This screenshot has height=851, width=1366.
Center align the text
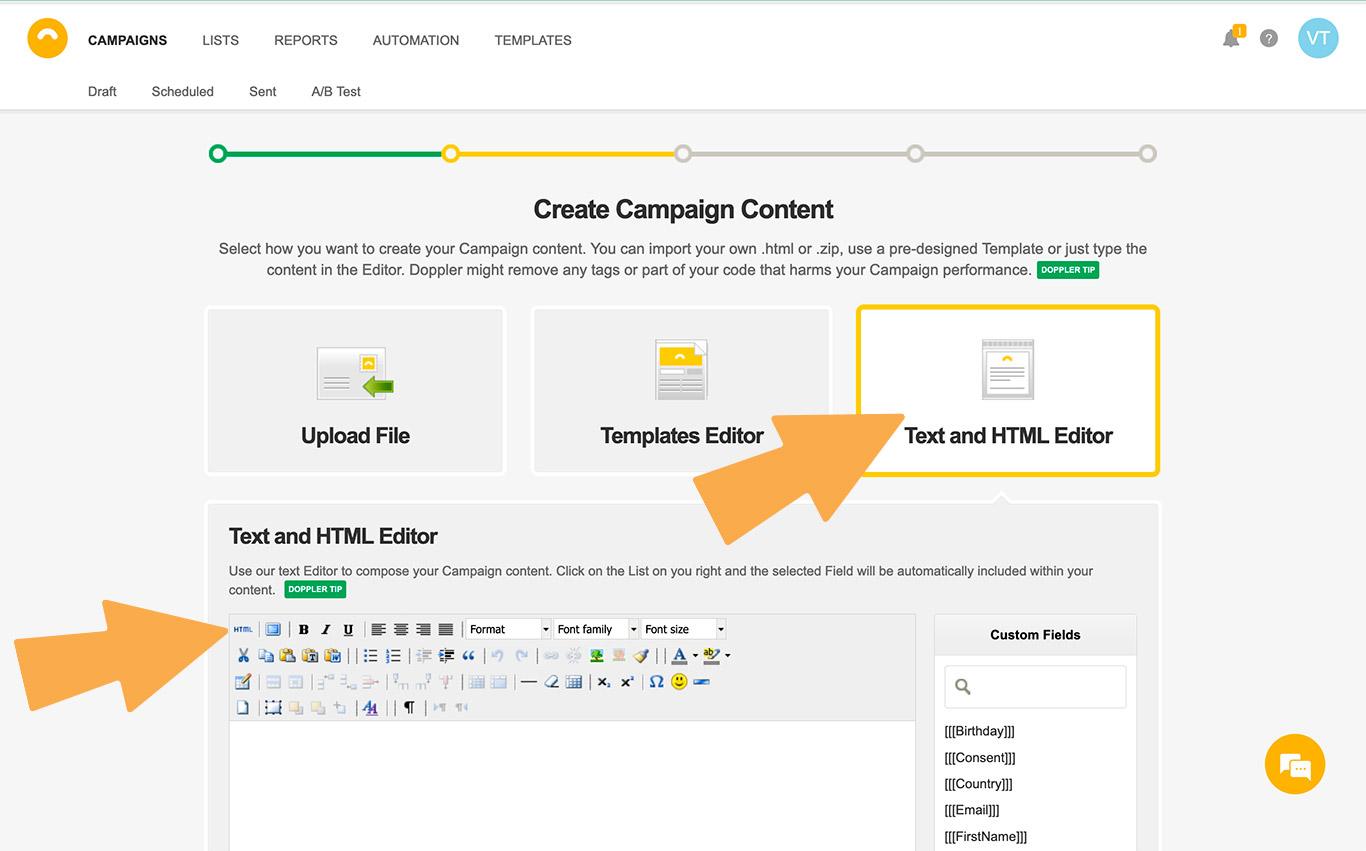pos(401,629)
